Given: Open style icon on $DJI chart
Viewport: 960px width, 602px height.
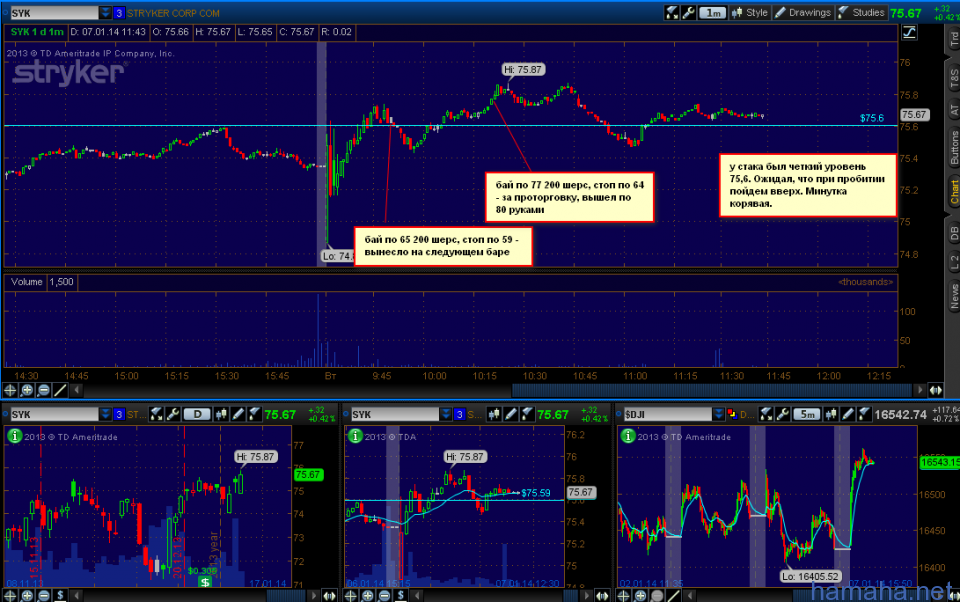Looking at the screenshot, I should (x=831, y=415).
